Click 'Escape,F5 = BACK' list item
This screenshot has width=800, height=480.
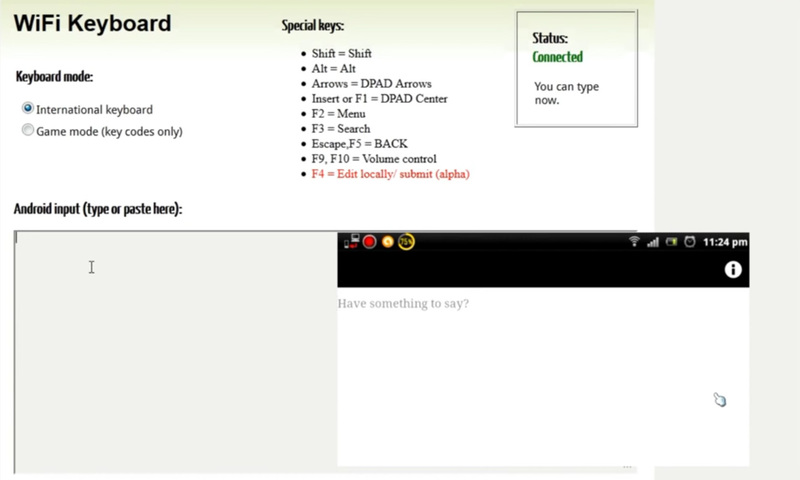pos(360,144)
